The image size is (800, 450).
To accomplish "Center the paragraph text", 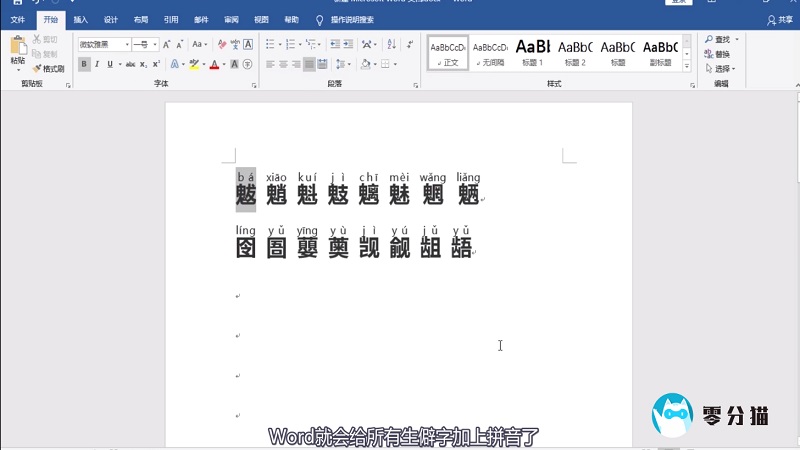I will point(283,64).
